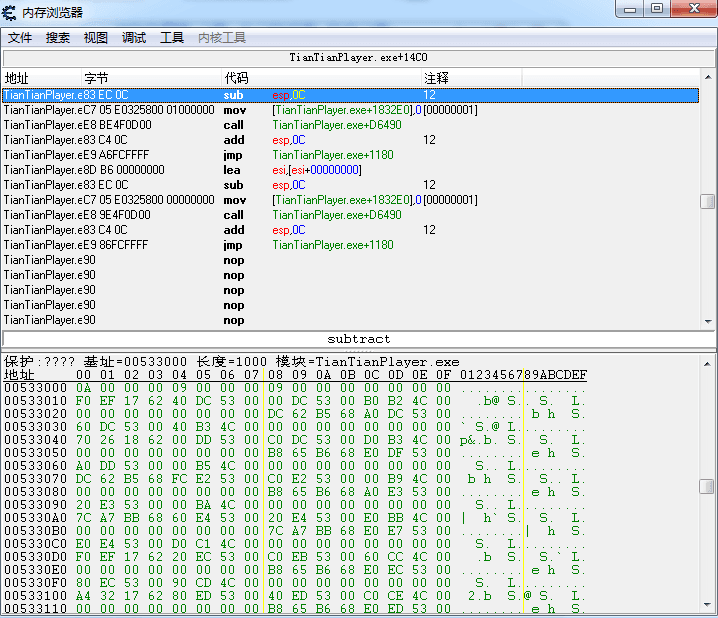This screenshot has width=718, height=618.
Task: Select mov row with bytes ending 01000000
Action: pos(351,110)
